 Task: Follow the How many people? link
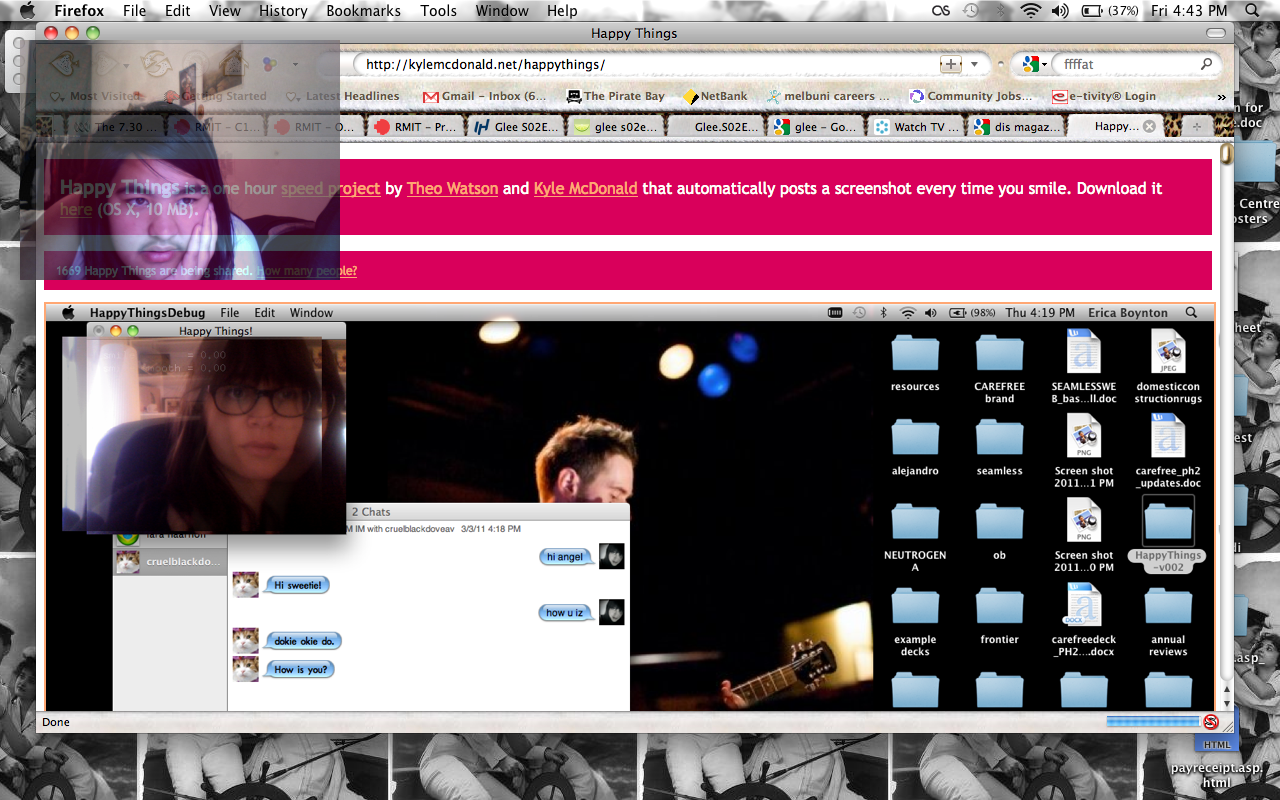[x=307, y=271]
